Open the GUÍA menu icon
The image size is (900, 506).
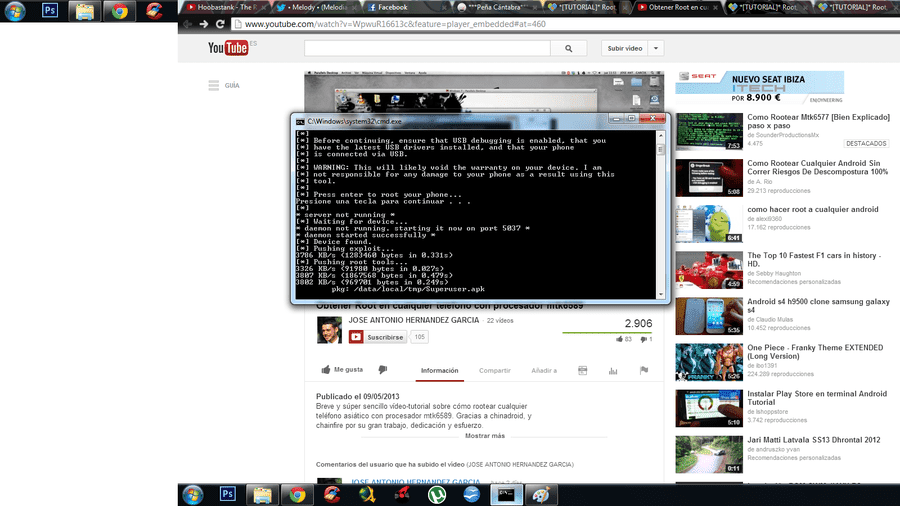[x=214, y=85]
